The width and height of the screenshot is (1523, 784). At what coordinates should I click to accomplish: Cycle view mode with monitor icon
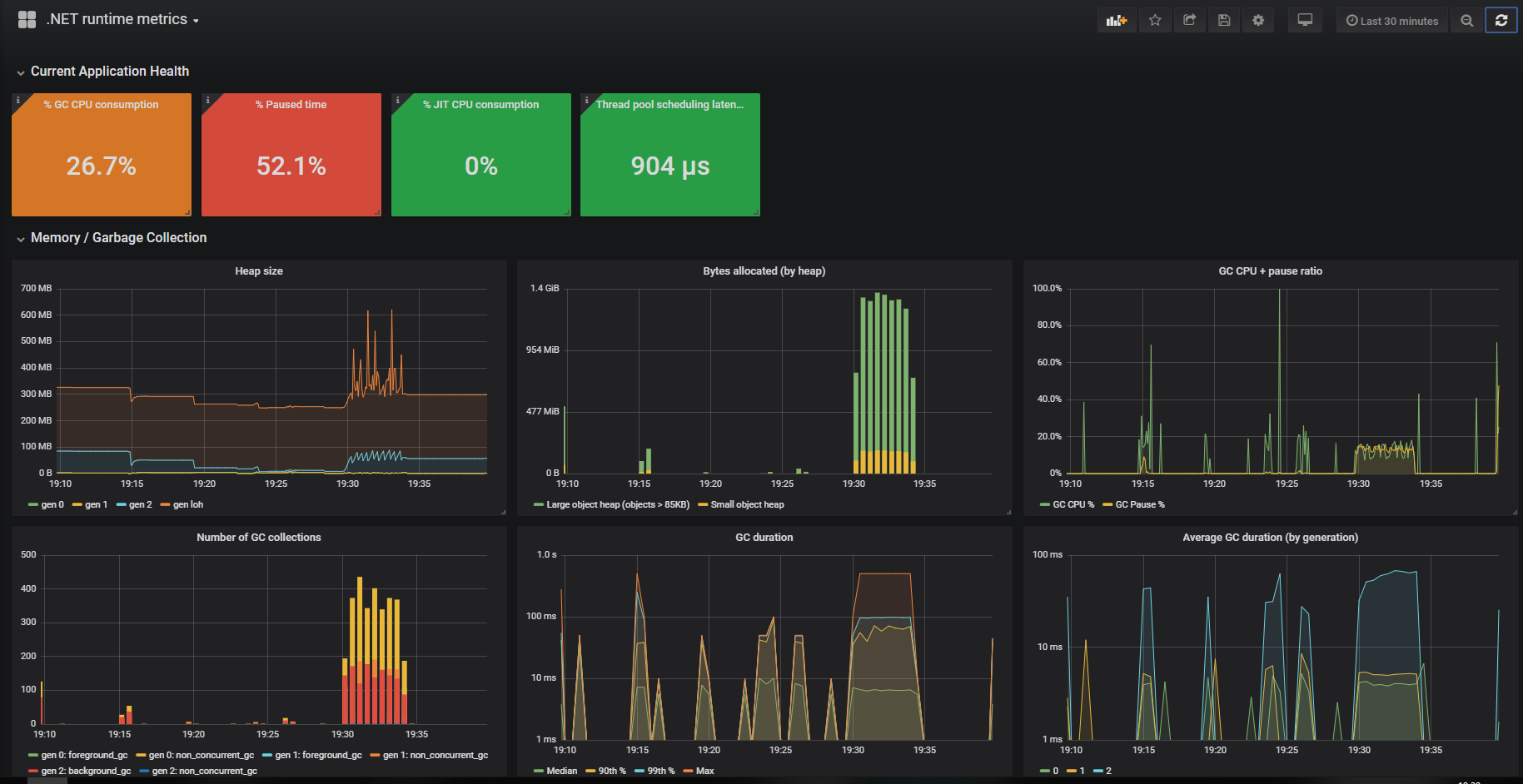[1305, 21]
